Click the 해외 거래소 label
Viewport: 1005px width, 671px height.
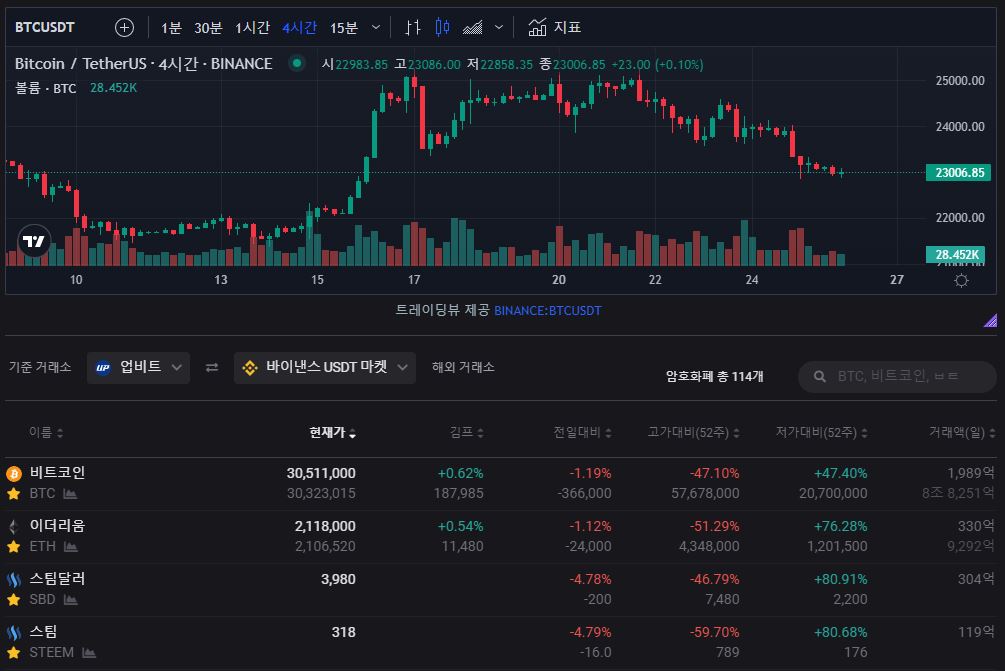(463, 367)
